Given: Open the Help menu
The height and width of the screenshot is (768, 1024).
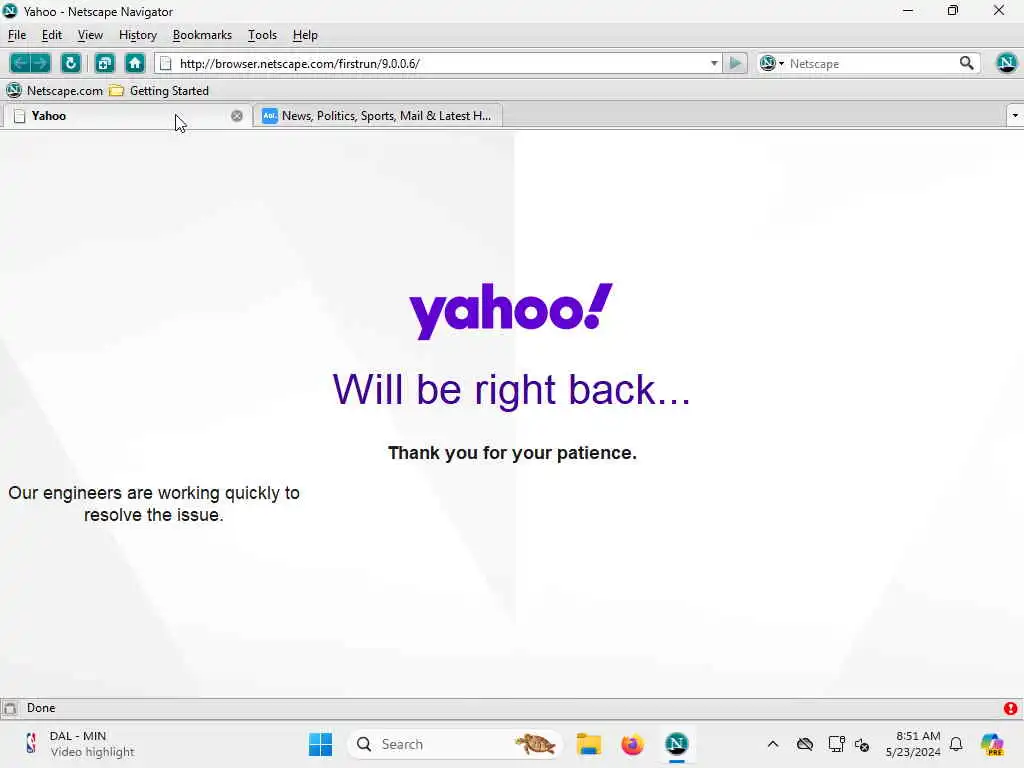Looking at the screenshot, I should click(x=305, y=35).
